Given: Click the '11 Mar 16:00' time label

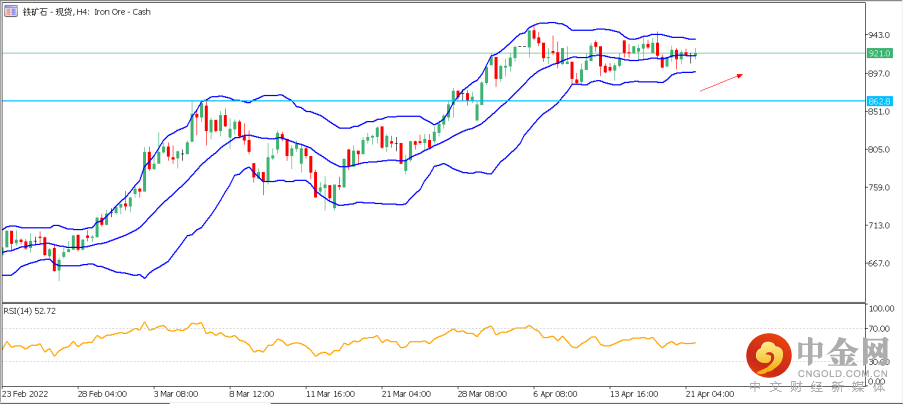Looking at the screenshot, I should (329, 395).
